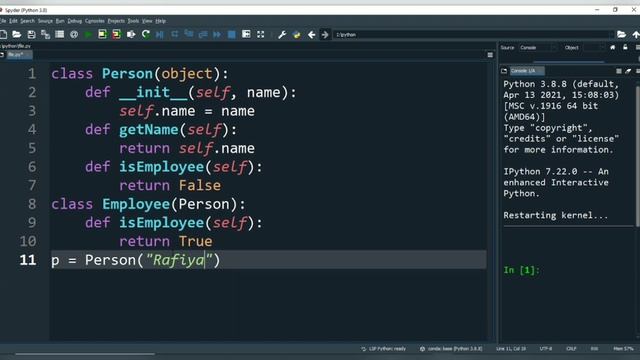Click the memory usage status
This screenshot has width=640, height=360.
[623, 349]
